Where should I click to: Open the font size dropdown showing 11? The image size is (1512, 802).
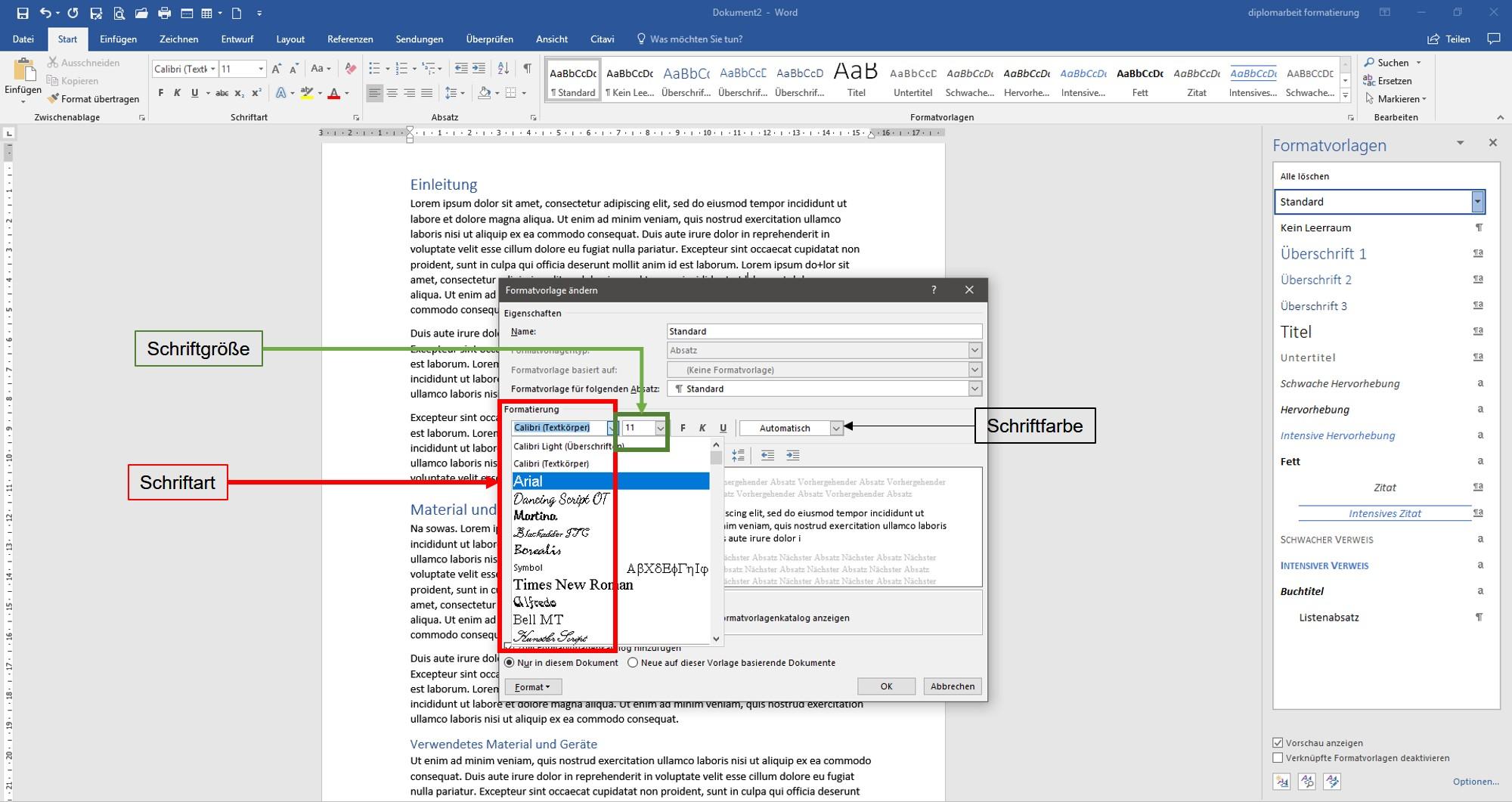point(661,428)
